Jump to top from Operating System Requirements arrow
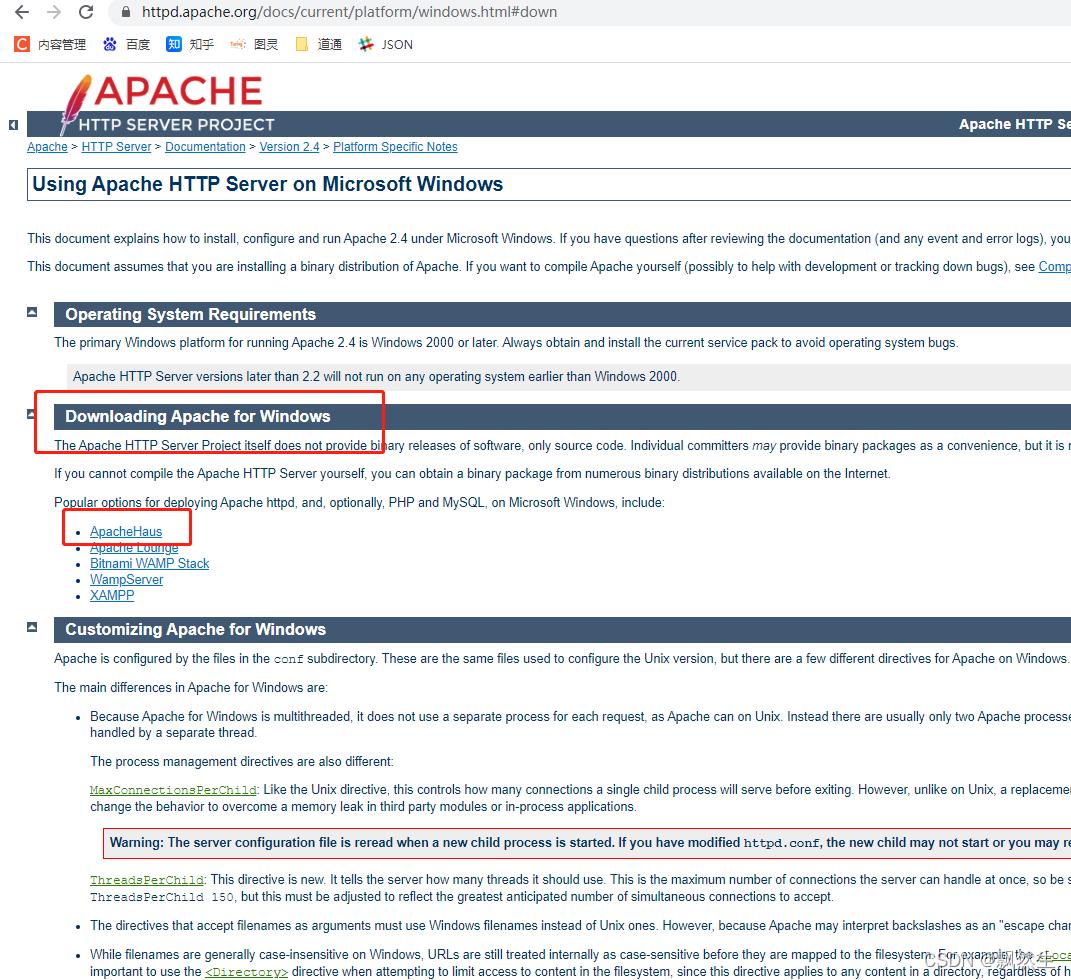This screenshot has height=980, width=1071. click(x=32, y=312)
